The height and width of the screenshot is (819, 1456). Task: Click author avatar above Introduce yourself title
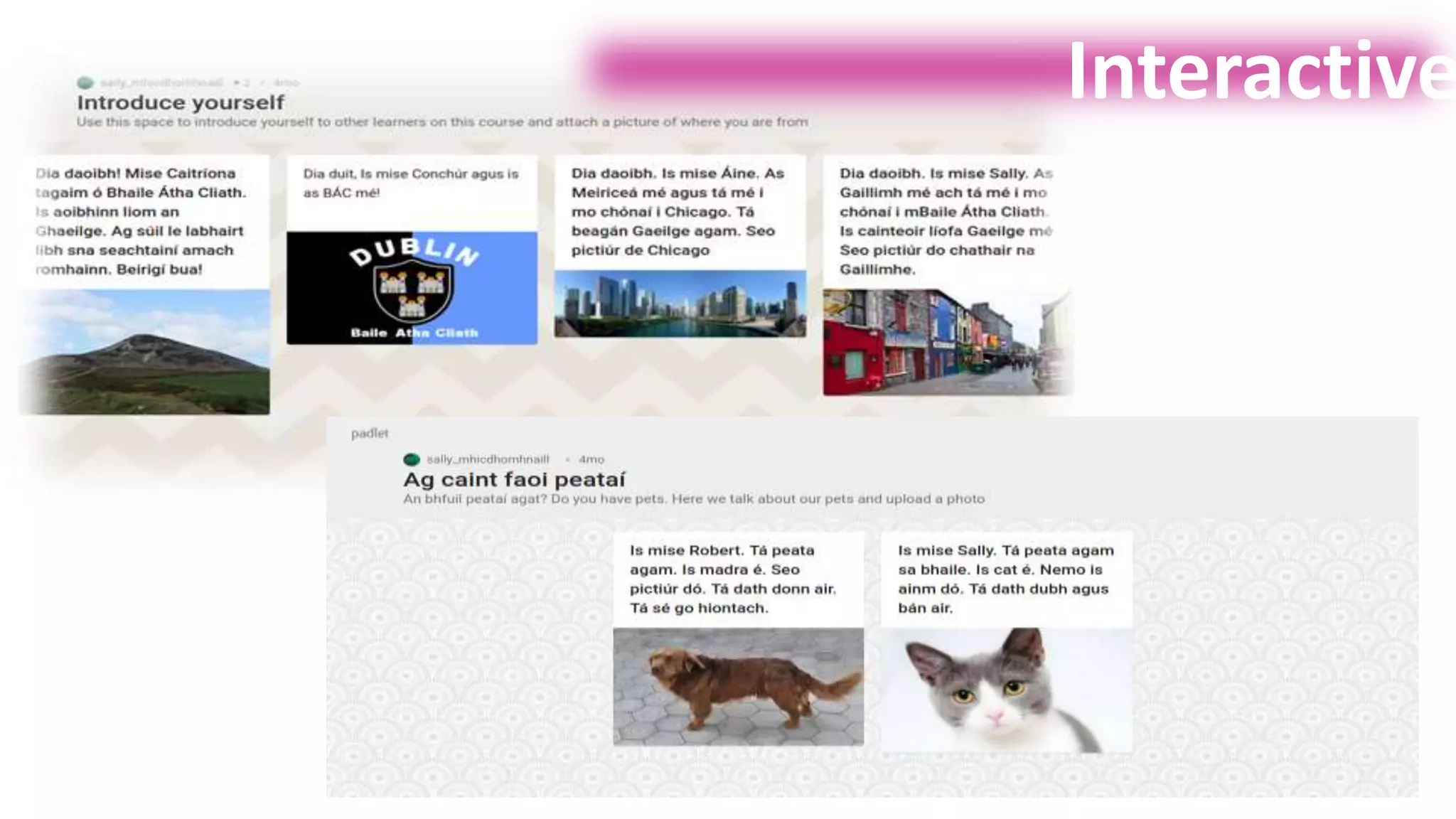click(85, 82)
